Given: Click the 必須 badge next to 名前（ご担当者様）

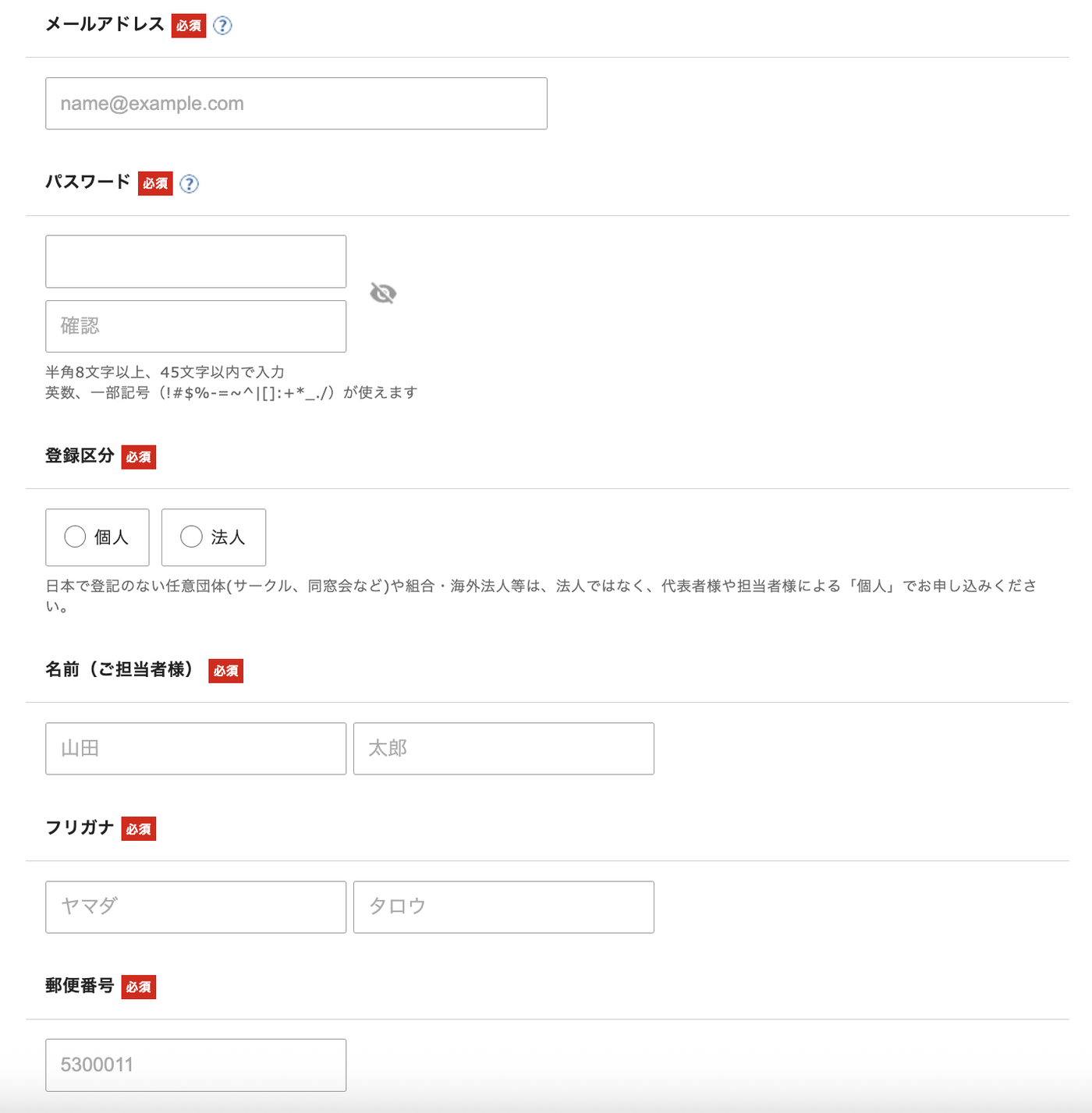Looking at the screenshot, I should point(226,671).
